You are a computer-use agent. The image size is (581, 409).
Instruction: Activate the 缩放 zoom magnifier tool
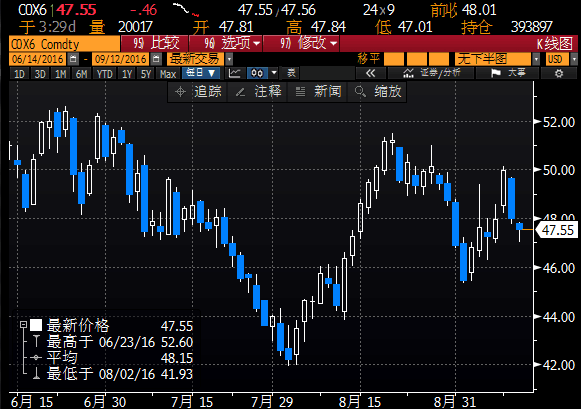[377, 92]
